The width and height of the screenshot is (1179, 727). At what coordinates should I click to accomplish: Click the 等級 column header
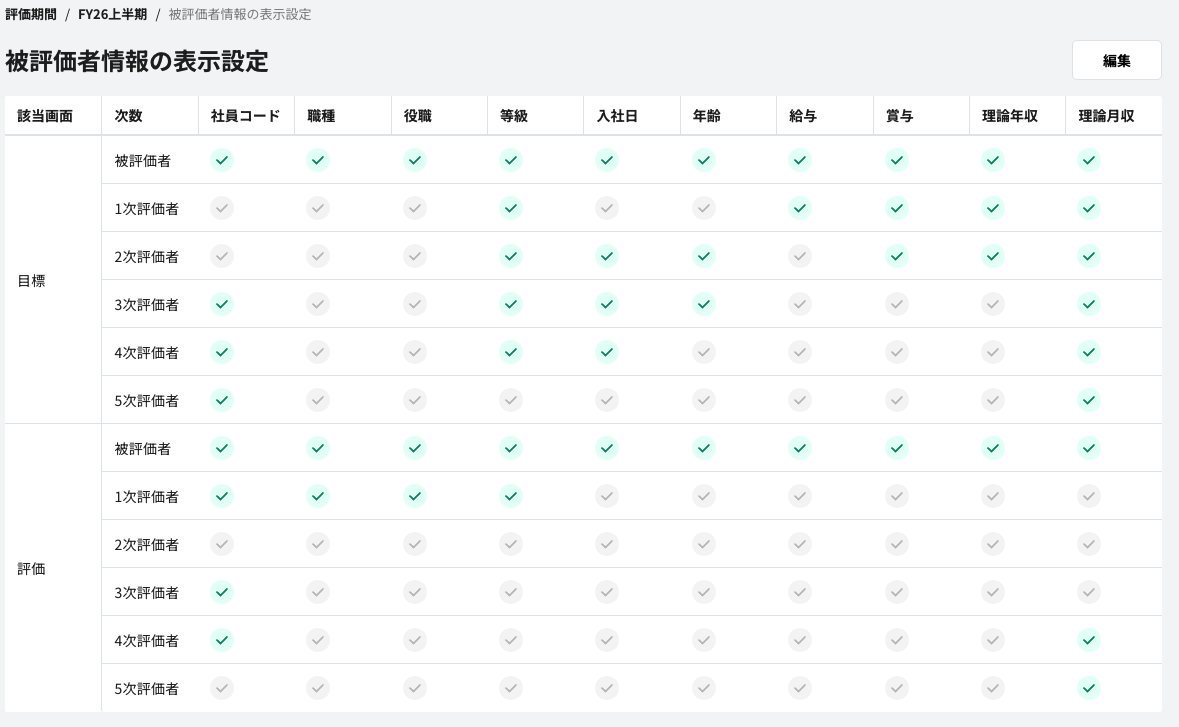click(514, 116)
